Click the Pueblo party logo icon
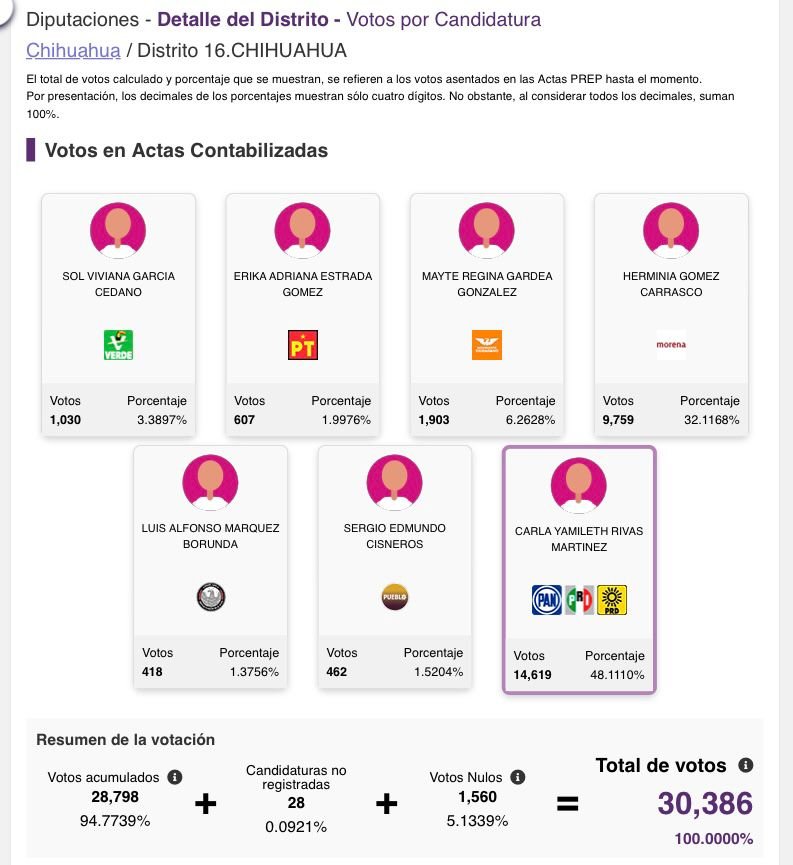 tap(395, 597)
